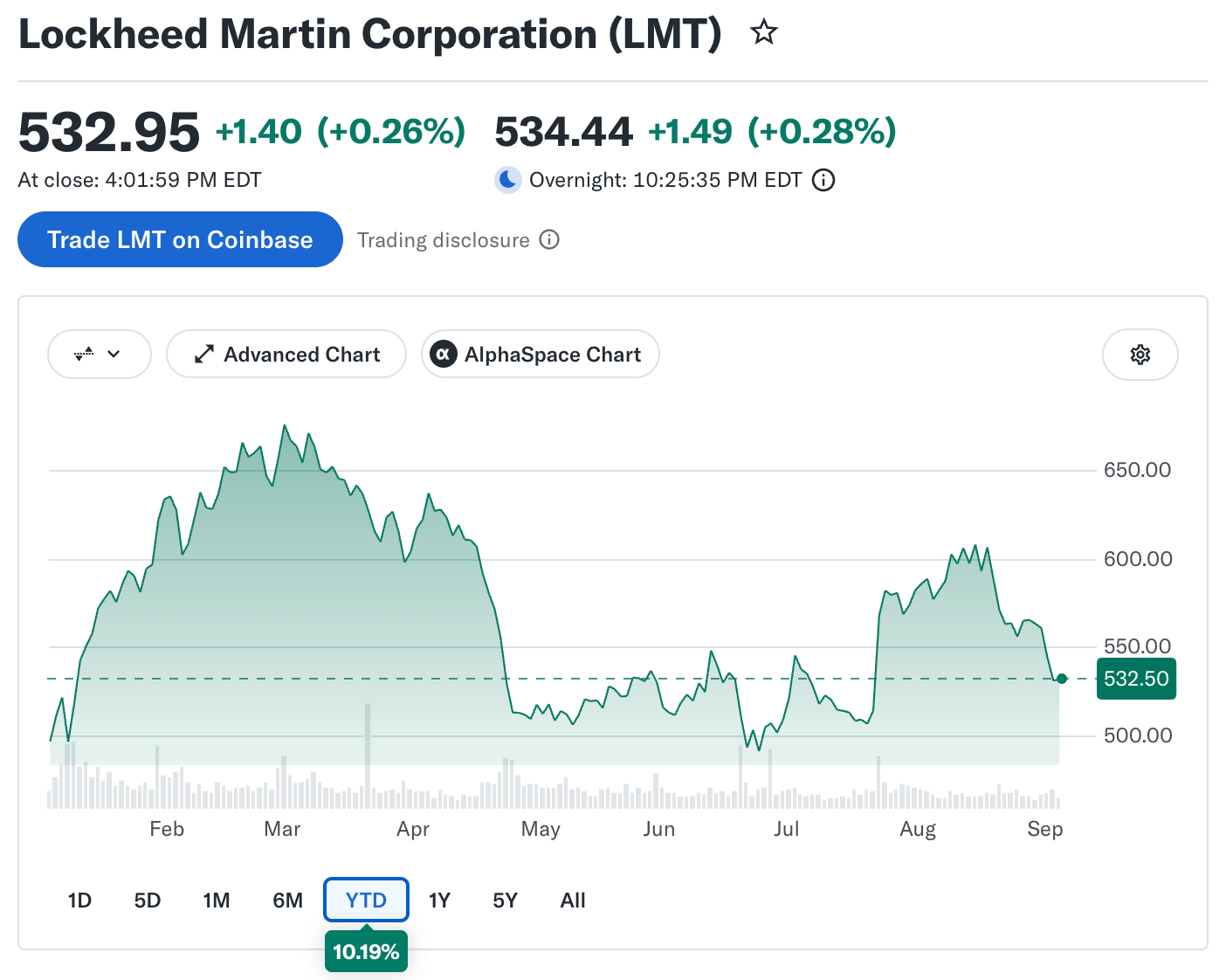Screen dimensions: 1226x980
Task: Click the overnight moon icon
Action: point(508,180)
